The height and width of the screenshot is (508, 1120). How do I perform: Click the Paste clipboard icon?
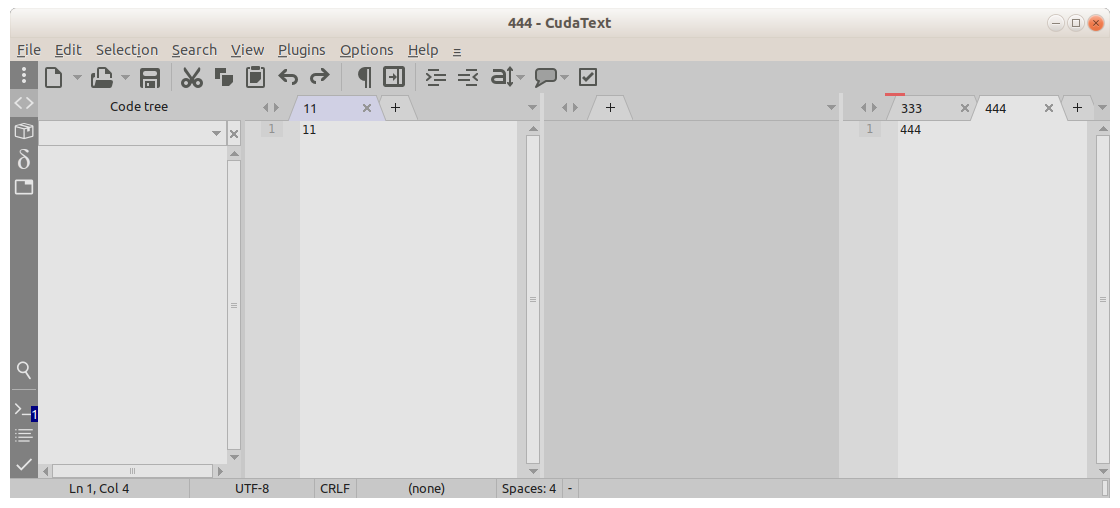pos(255,77)
